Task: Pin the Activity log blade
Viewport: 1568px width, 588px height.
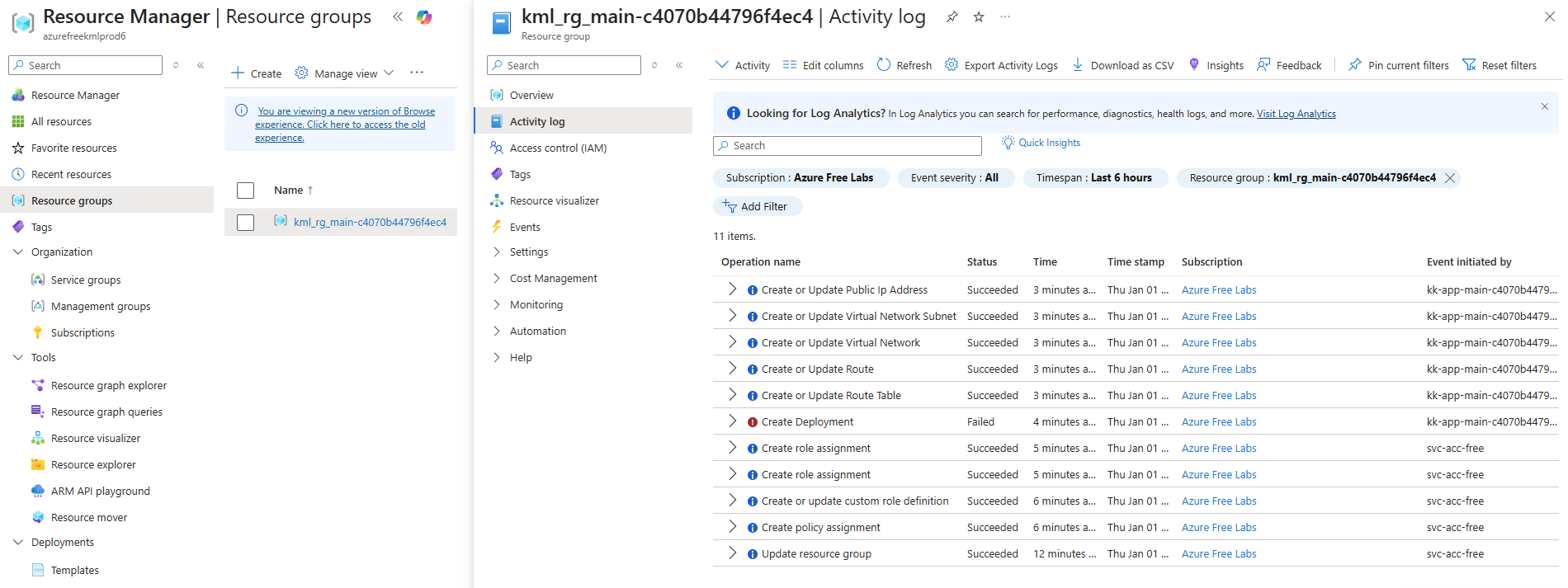Action: (x=952, y=16)
